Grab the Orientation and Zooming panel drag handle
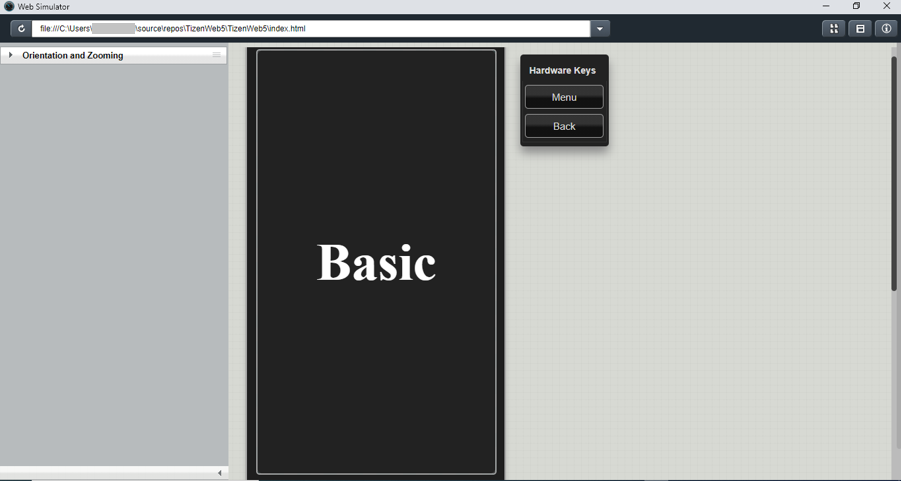 click(x=216, y=55)
